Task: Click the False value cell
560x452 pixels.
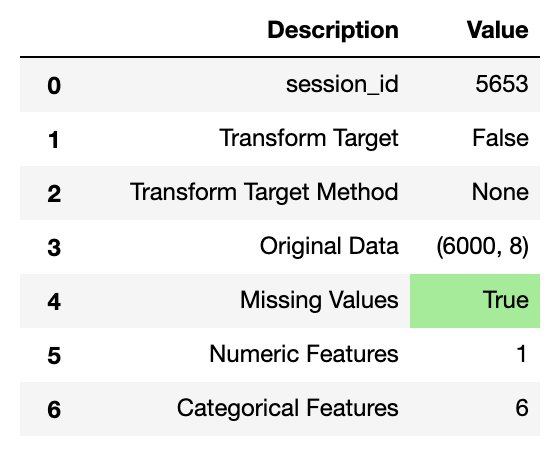Action: (500, 139)
